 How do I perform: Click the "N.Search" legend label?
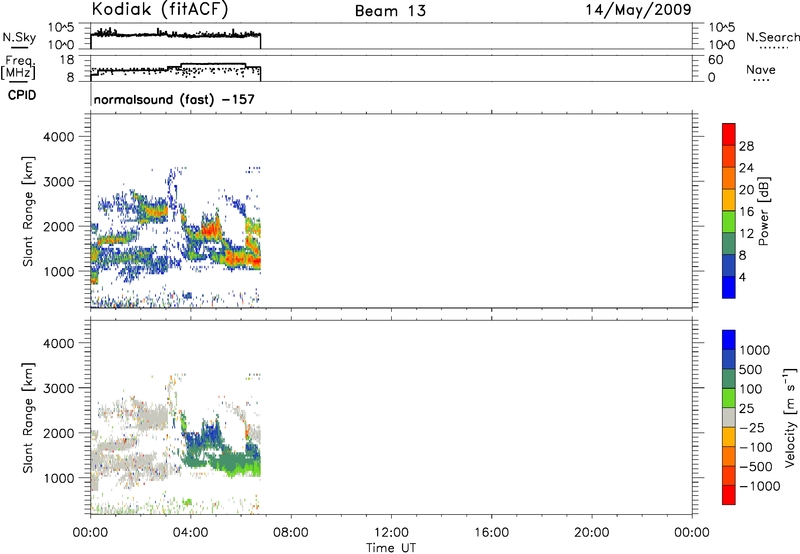click(772, 37)
